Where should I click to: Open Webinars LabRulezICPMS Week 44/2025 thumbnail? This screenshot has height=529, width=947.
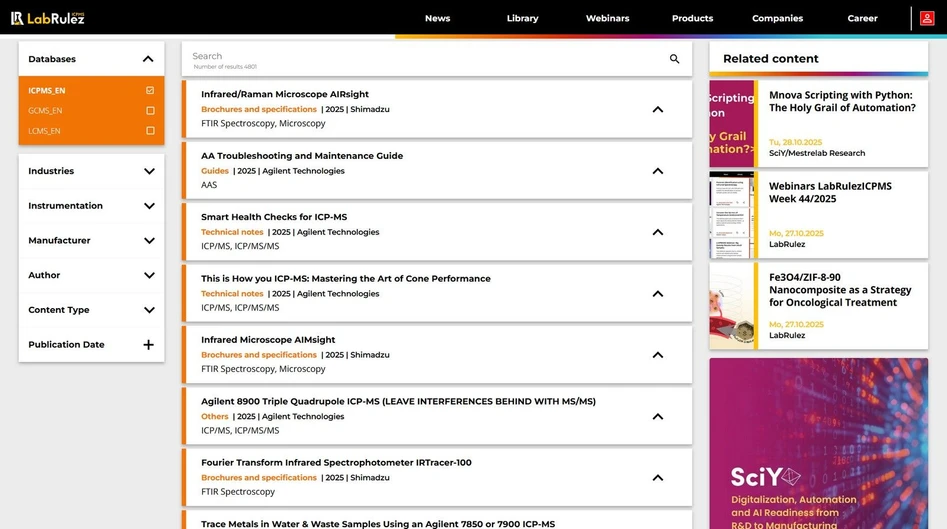[x=731, y=215]
